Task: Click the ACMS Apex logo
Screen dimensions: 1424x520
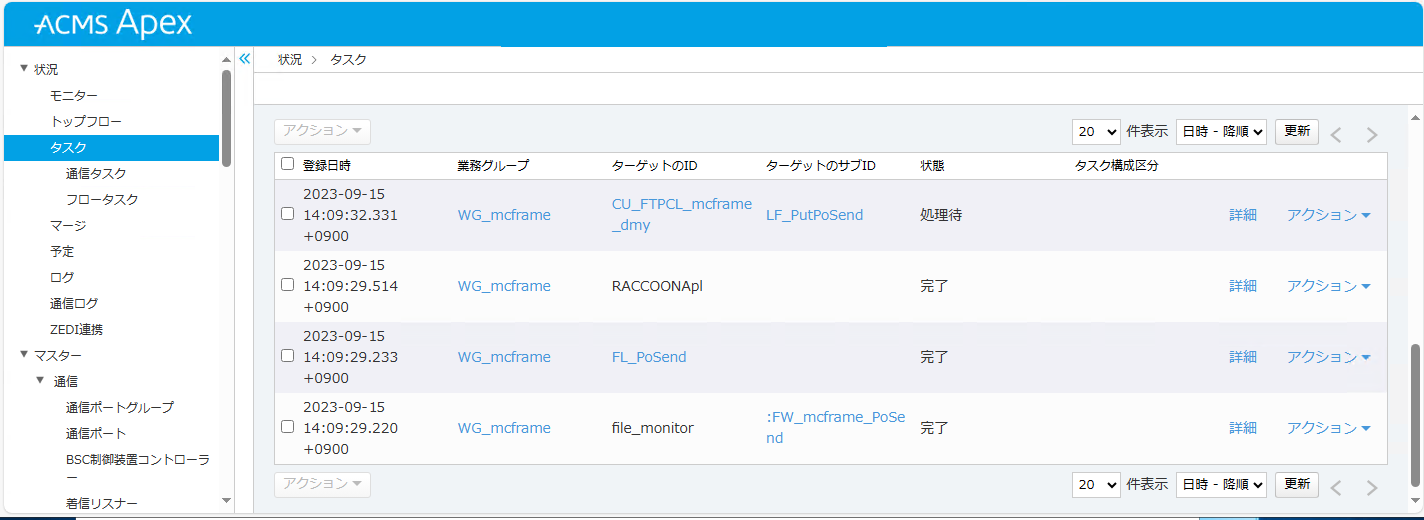Action: pos(113,23)
